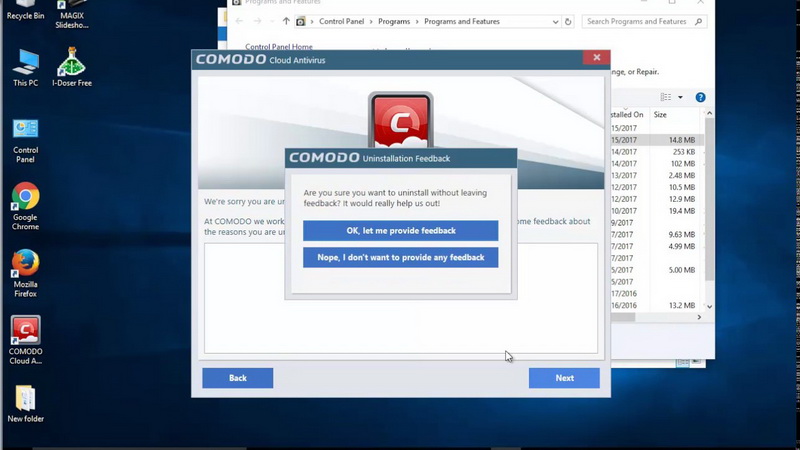The height and width of the screenshot is (450, 800).
Task: Select the Control Panel desktop icon
Action: pyautogui.click(x=26, y=141)
